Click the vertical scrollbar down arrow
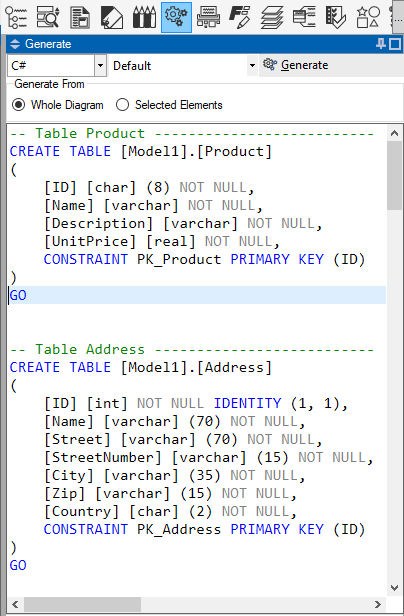 point(395,588)
